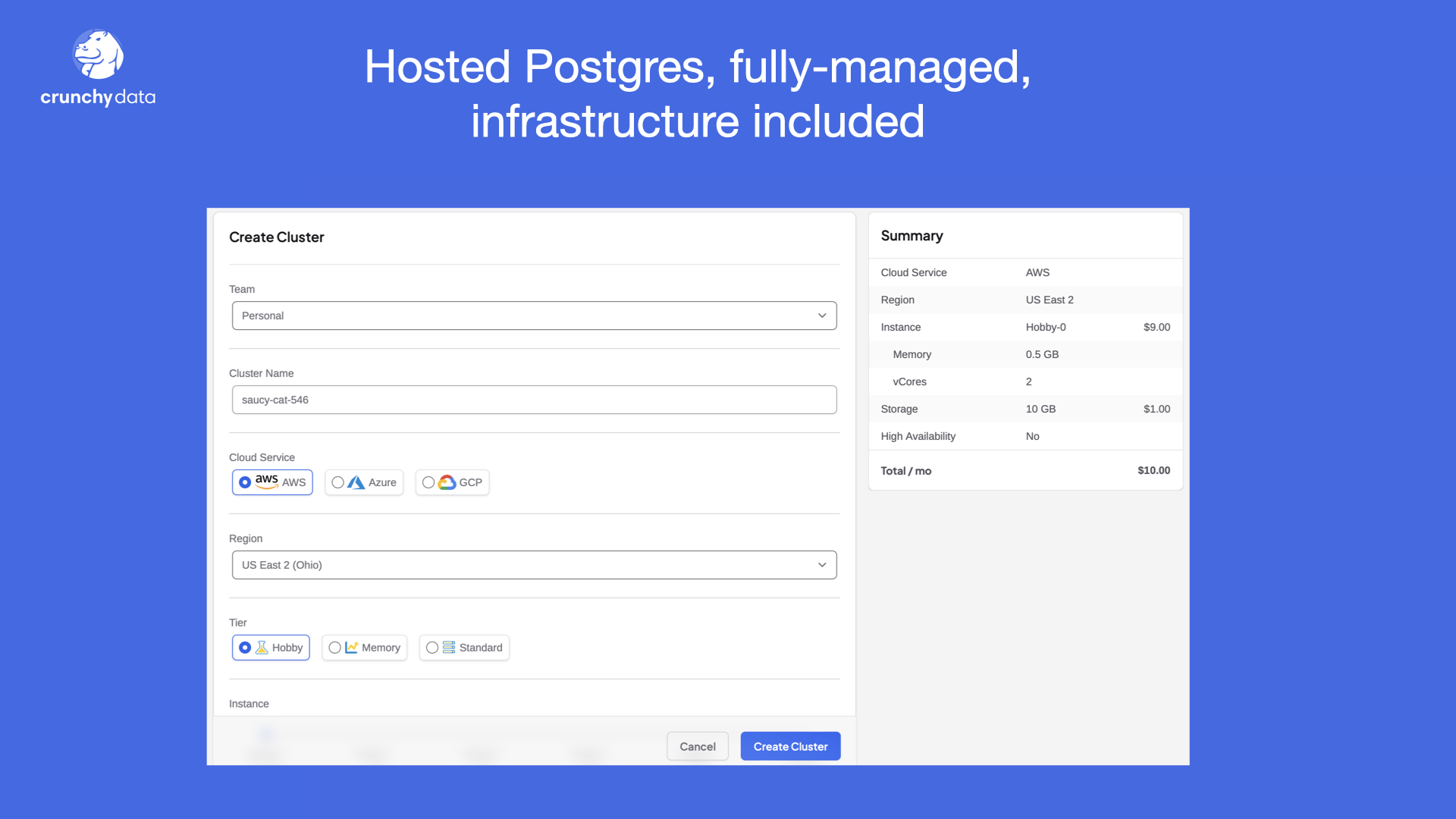The width and height of the screenshot is (1456, 819).
Task: Click the Hobby flask icon
Action: (262, 648)
